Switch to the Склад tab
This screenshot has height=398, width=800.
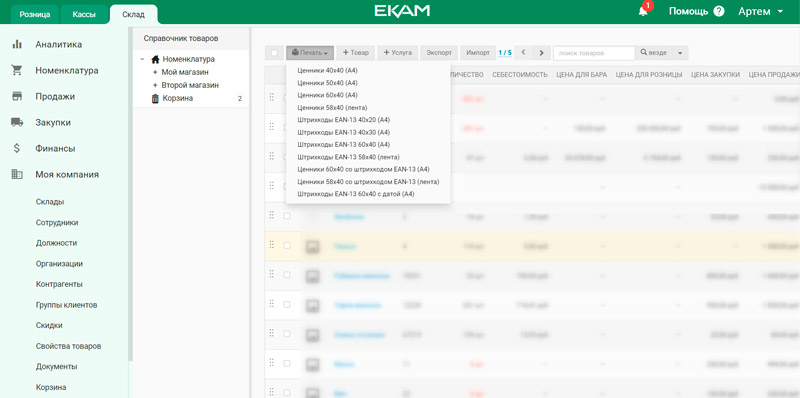(x=134, y=14)
